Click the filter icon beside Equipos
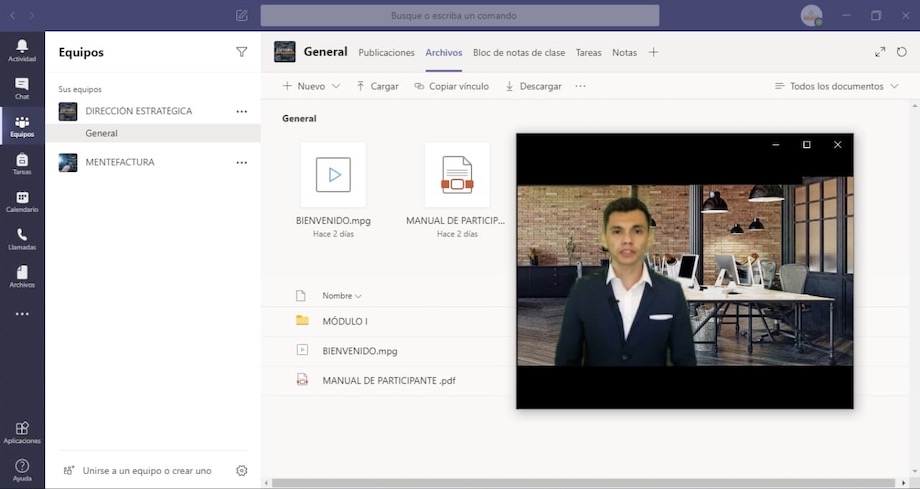The image size is (920, 489). pos(241,52)
